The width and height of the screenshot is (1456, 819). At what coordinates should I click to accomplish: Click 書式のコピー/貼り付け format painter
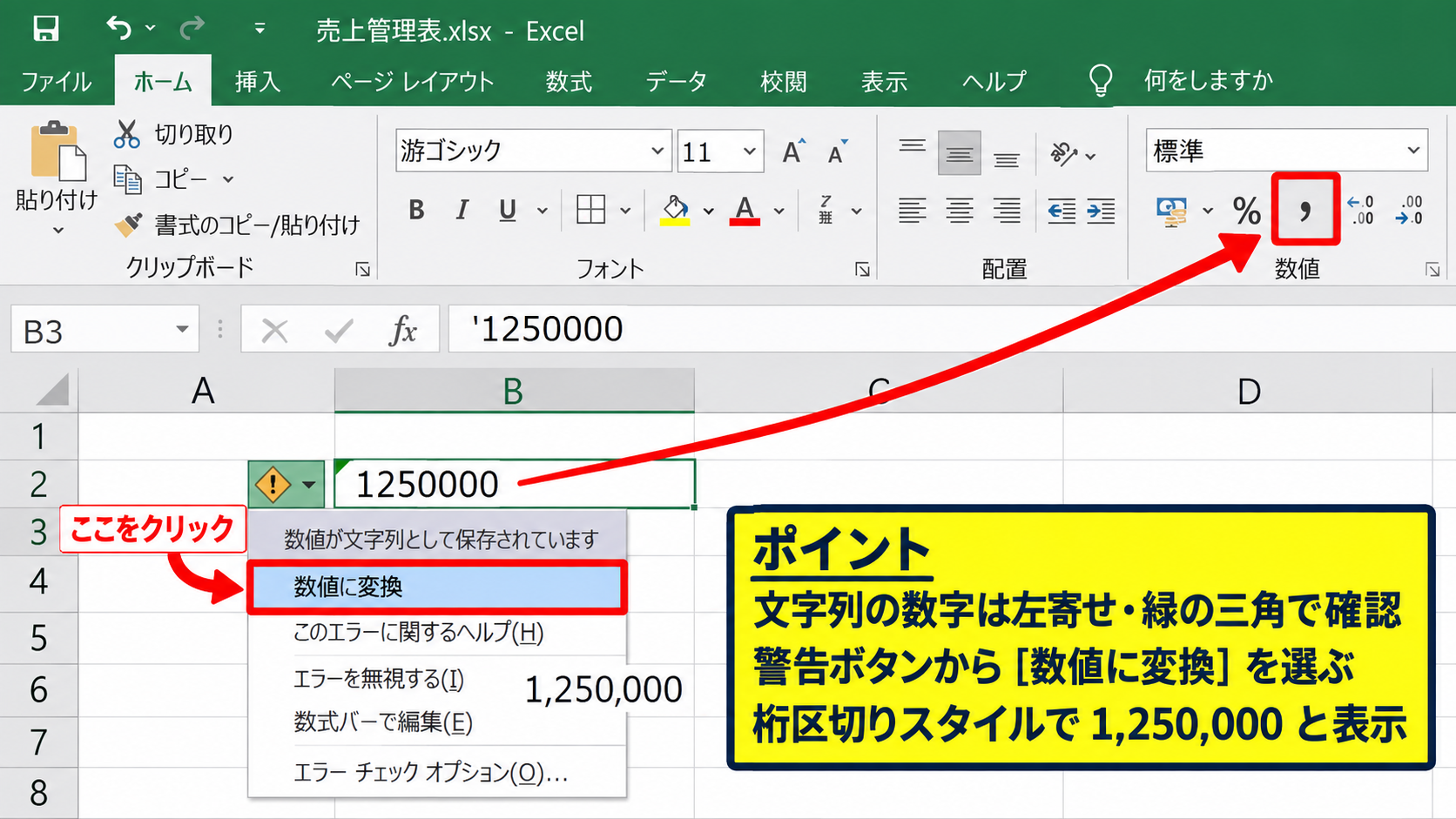click(237, 225)
